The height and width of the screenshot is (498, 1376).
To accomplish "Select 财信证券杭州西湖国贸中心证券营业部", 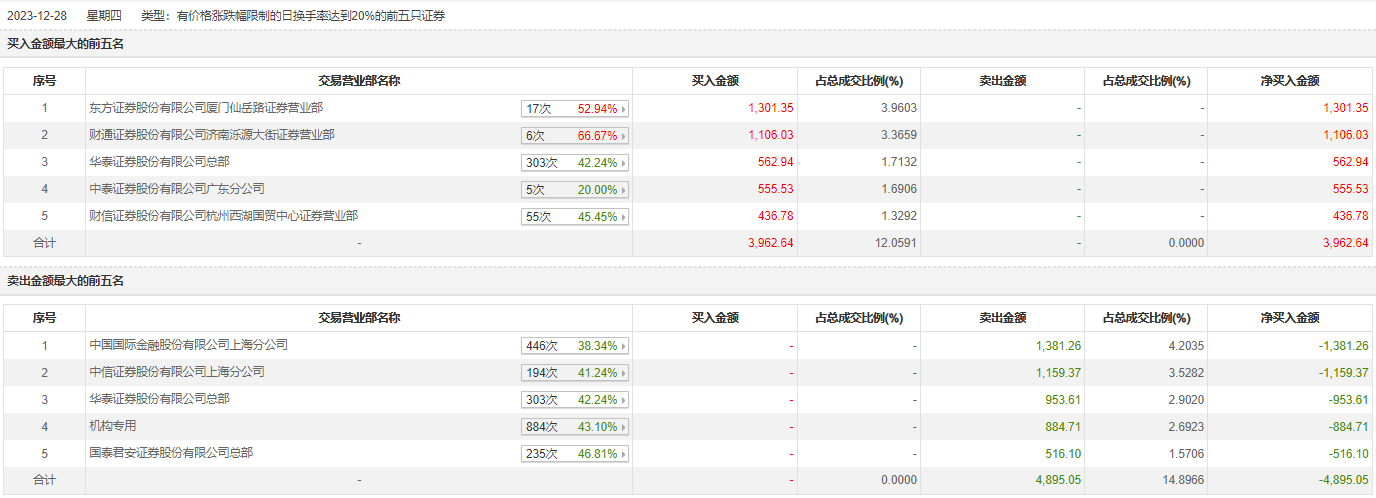I will click(223, 216).
